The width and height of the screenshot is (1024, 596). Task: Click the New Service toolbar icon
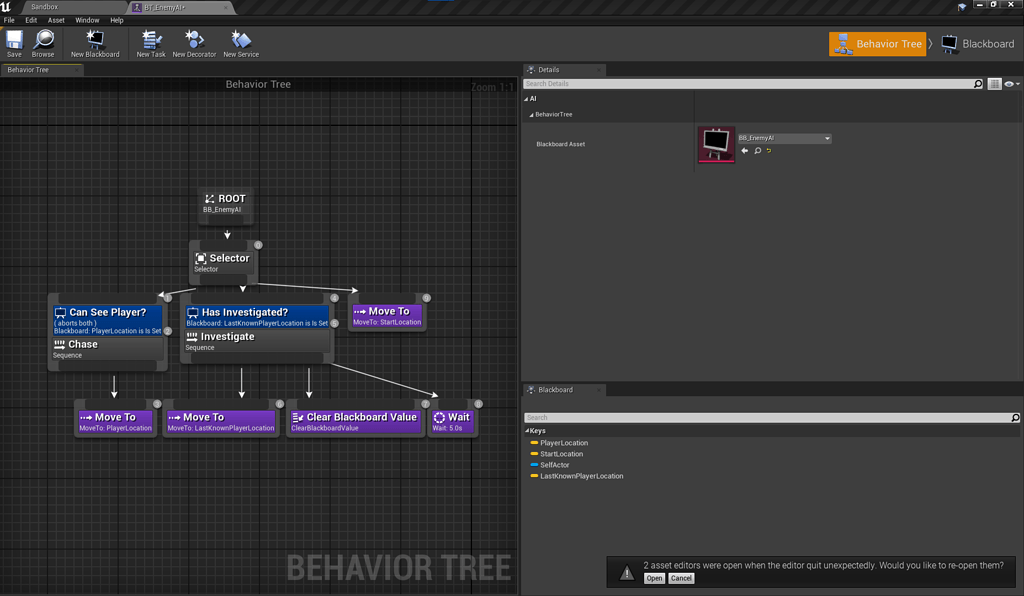click(240, 42)
